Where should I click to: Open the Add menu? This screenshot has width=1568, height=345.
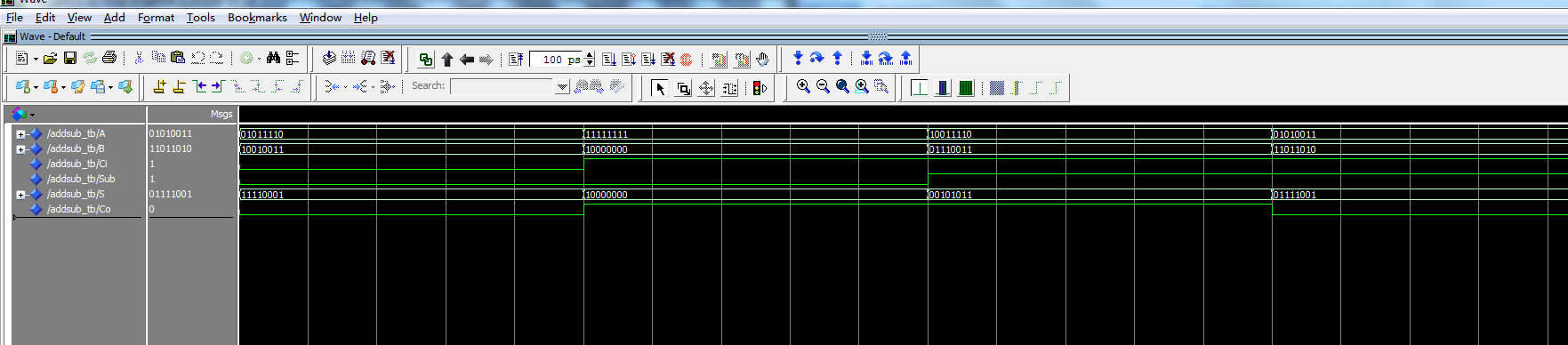[114, 18]
